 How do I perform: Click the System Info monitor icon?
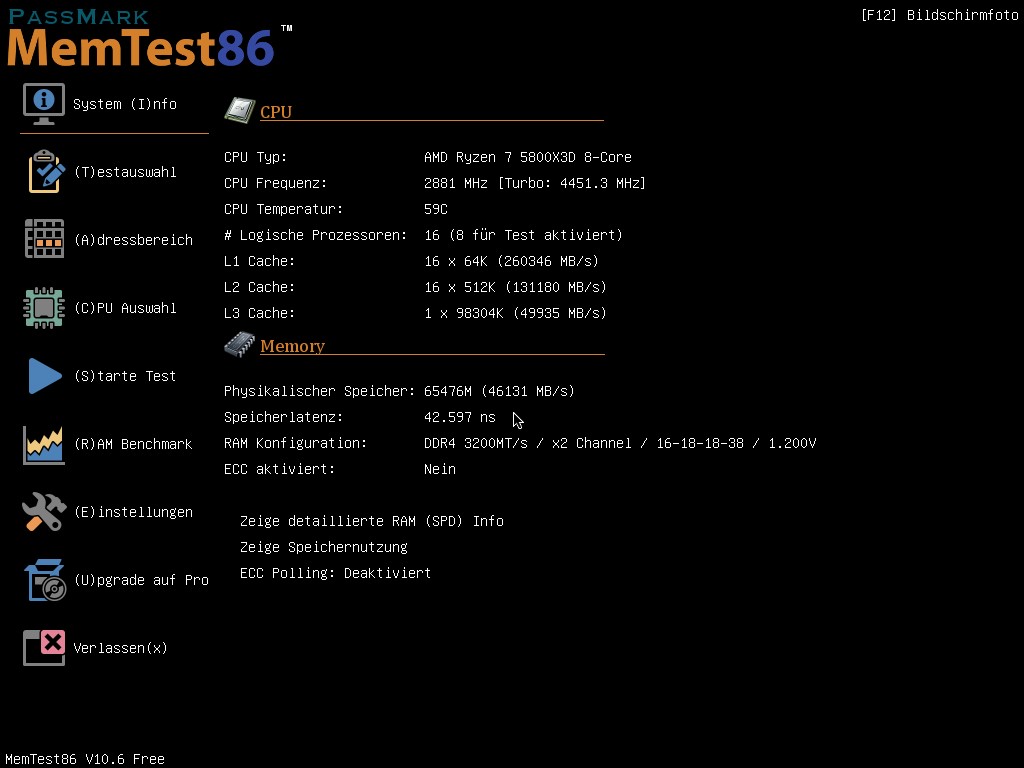[44, 104]
